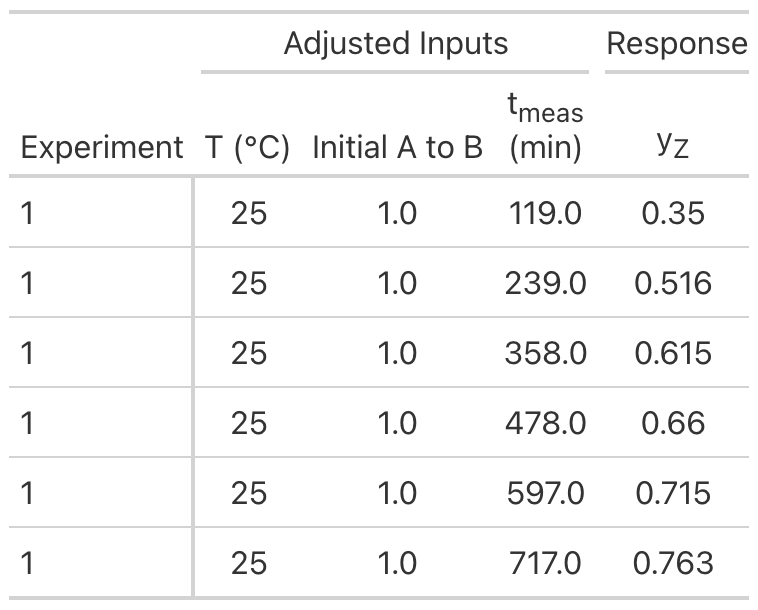Click the 597.0 measurement time cell
758x610 pixels.
tap(545, 494)
